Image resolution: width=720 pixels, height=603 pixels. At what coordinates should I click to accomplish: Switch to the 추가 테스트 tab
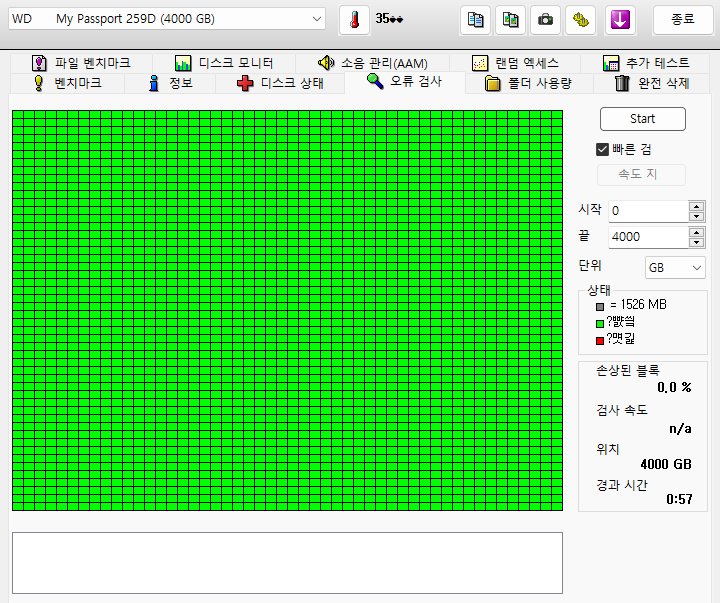pos(645,63)
